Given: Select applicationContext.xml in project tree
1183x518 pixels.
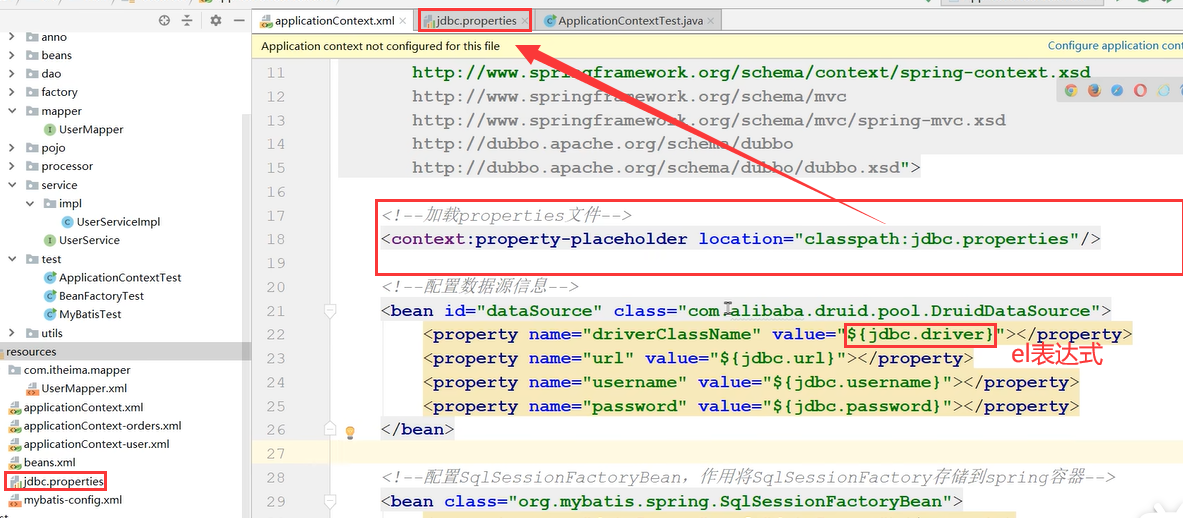Looking at the screenshot, I should 75,407.
